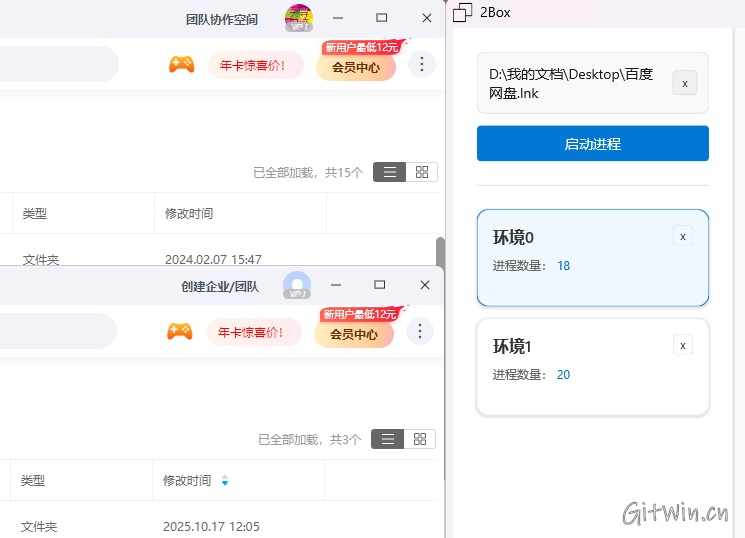This screenshot has width=745, height=538.
Task: Click the game controller icon in upper window
Action: pyautogui.click(x=181, y=65)
